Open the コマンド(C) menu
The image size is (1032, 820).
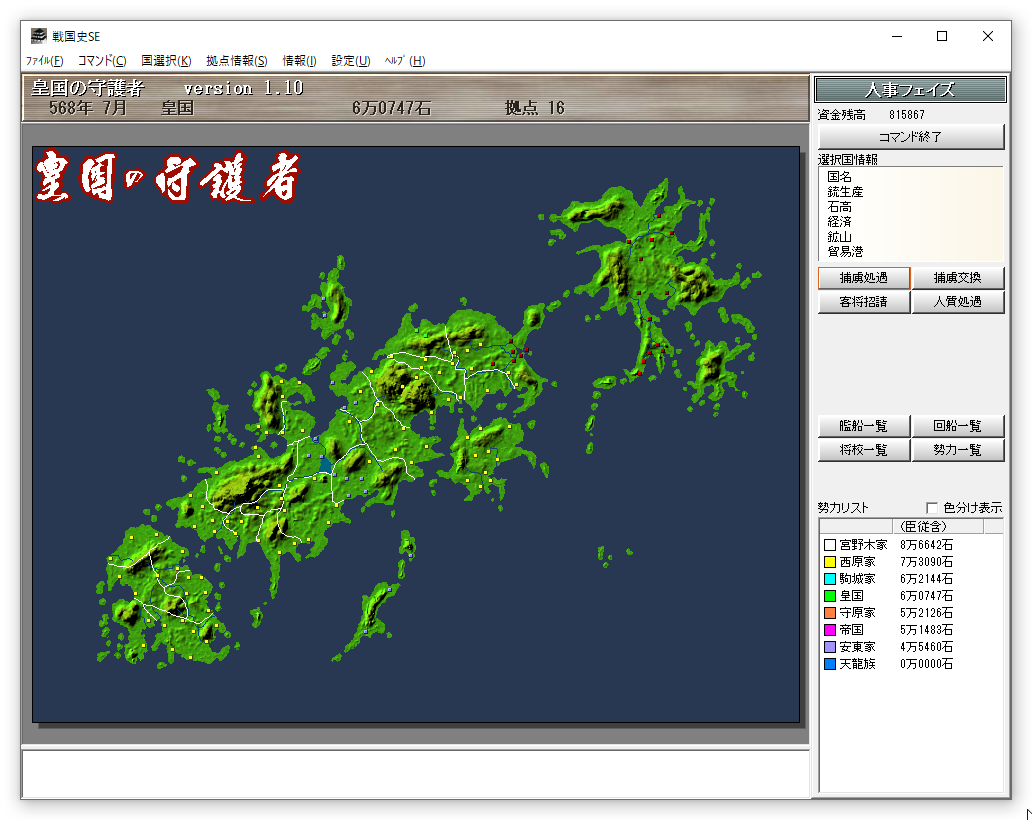click(102, 61)
